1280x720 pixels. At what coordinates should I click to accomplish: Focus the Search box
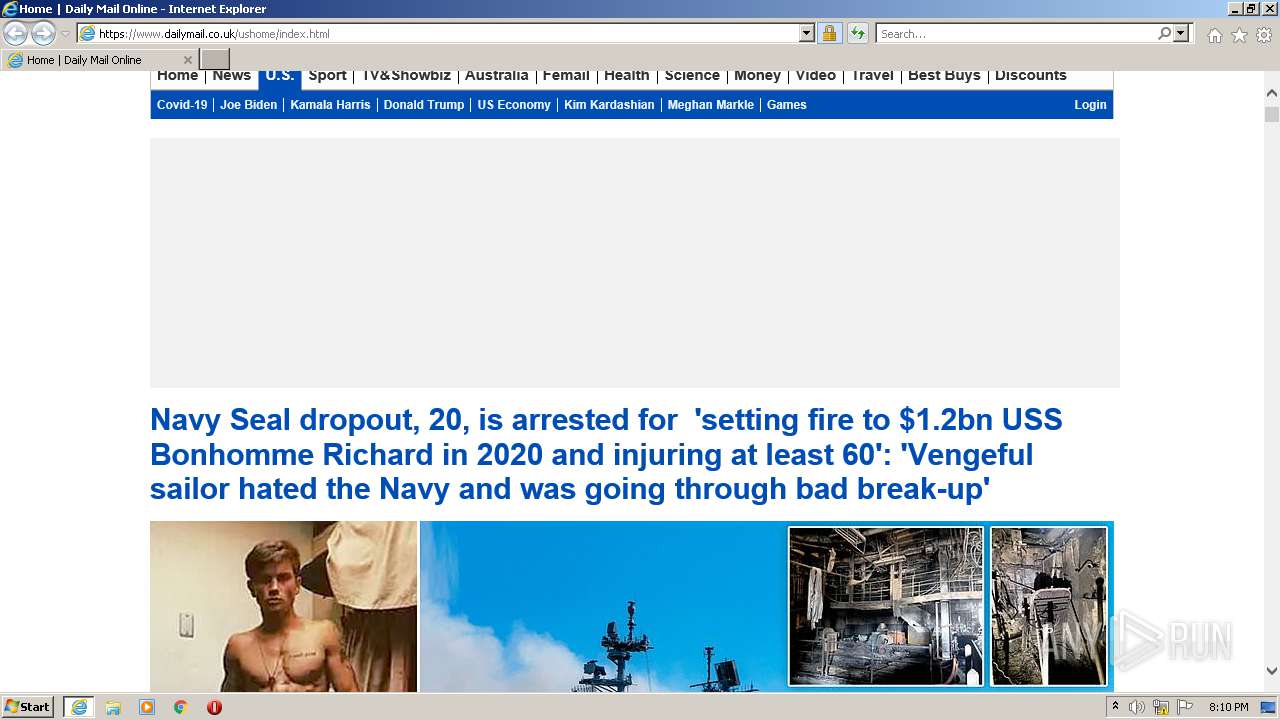[x=1015, y=34]
